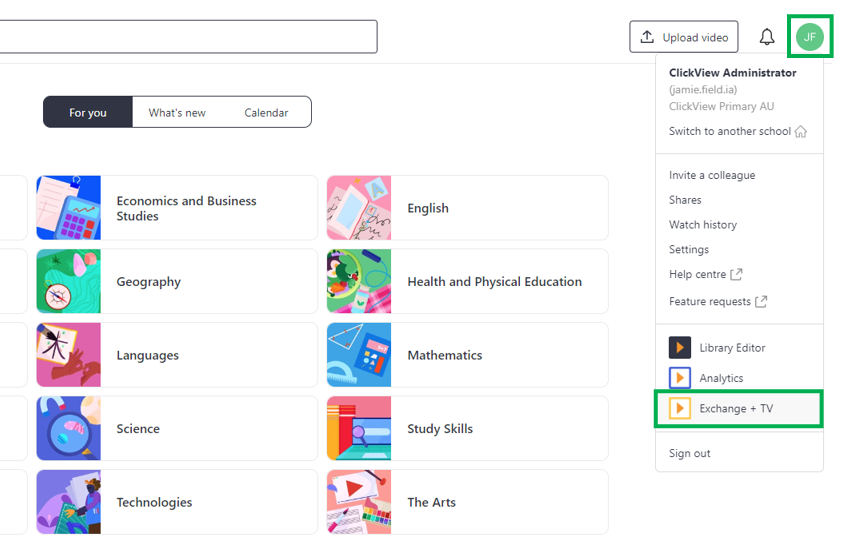The image size is (848, 541).
Task: Click Invite a colleague
Action: click(712, 175)
